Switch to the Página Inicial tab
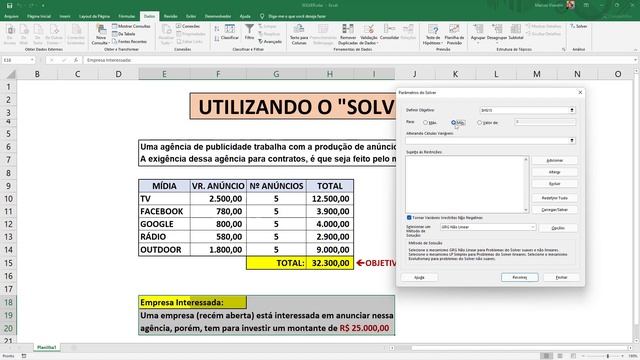Viewport: 640px width, 360px height. (39, 16)
